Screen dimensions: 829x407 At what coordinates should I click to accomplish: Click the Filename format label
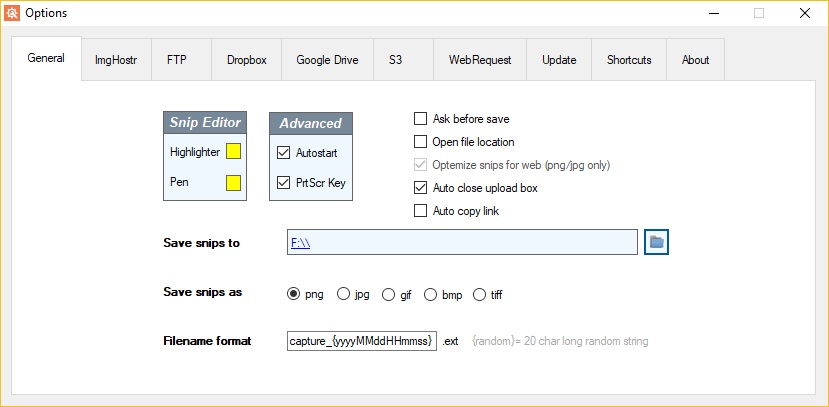(x=207, y=341)
